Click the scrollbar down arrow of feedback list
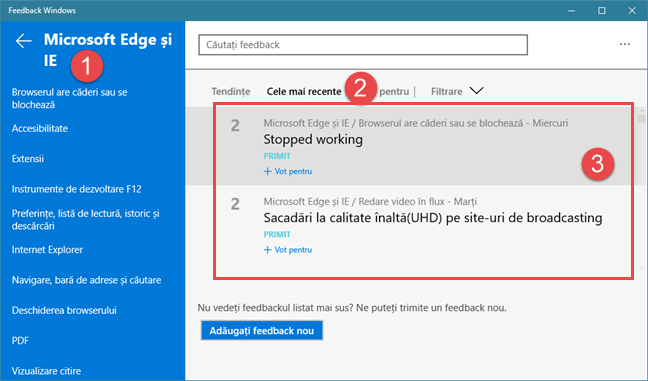This screenshot has height=381, width=648. [641, 268]
